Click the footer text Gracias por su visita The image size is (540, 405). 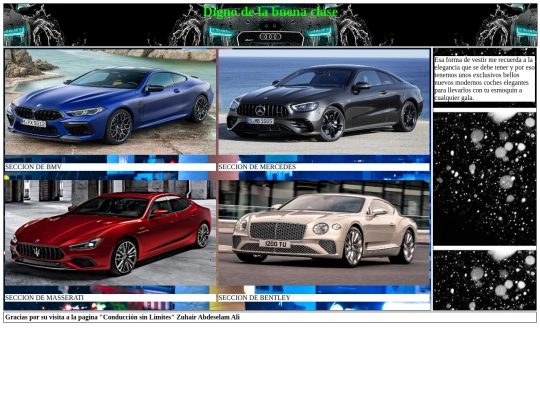coord(122,317)
